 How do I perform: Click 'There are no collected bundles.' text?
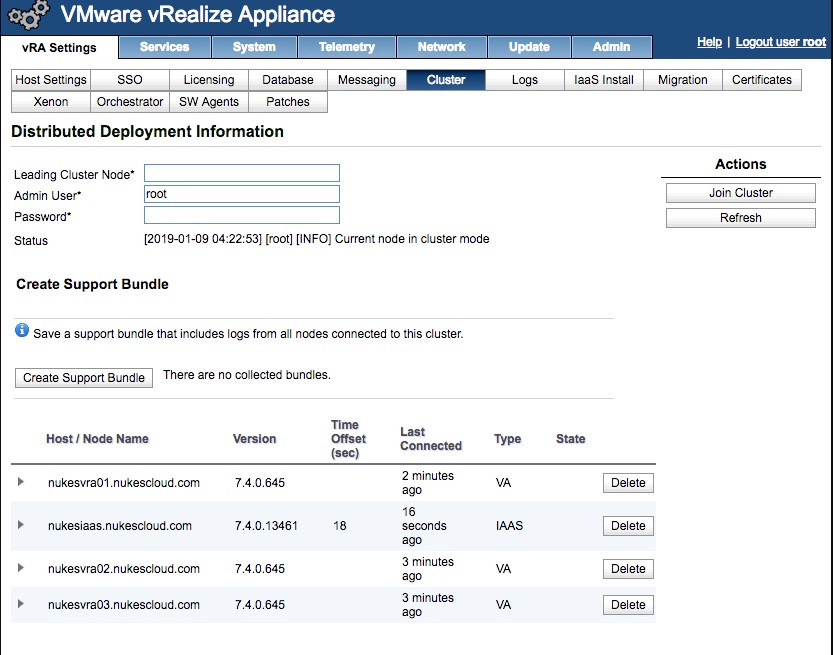(x=247, y=375)
